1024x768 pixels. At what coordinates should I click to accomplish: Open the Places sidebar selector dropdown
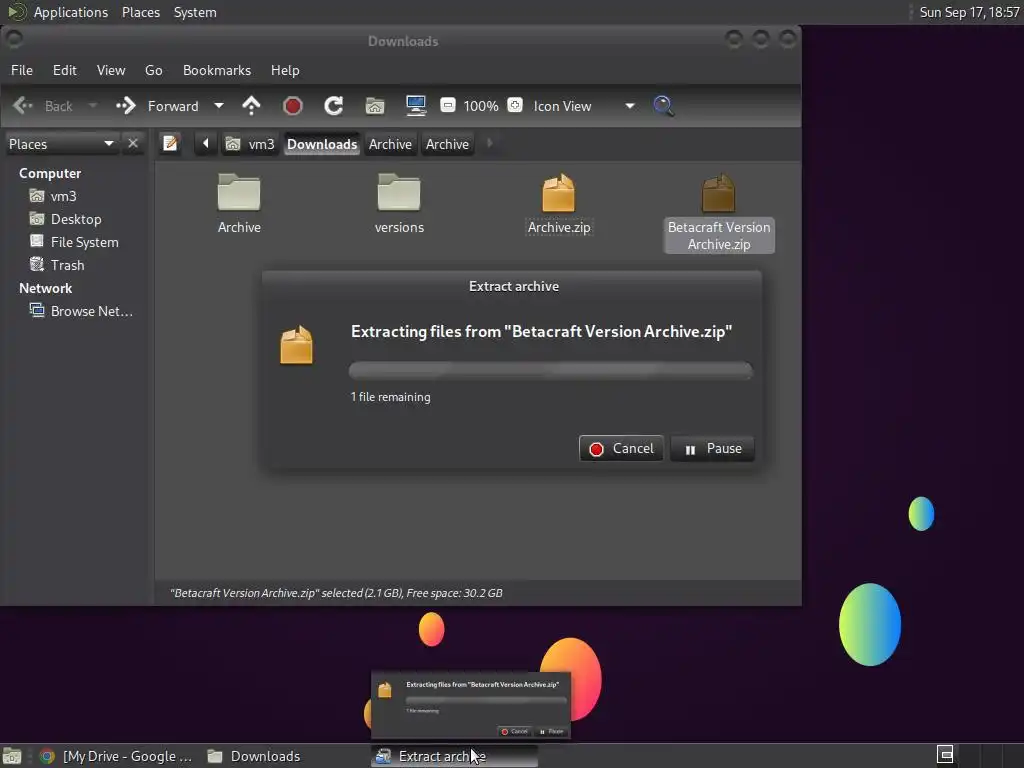pyautogui.click(x=61, y=144)
